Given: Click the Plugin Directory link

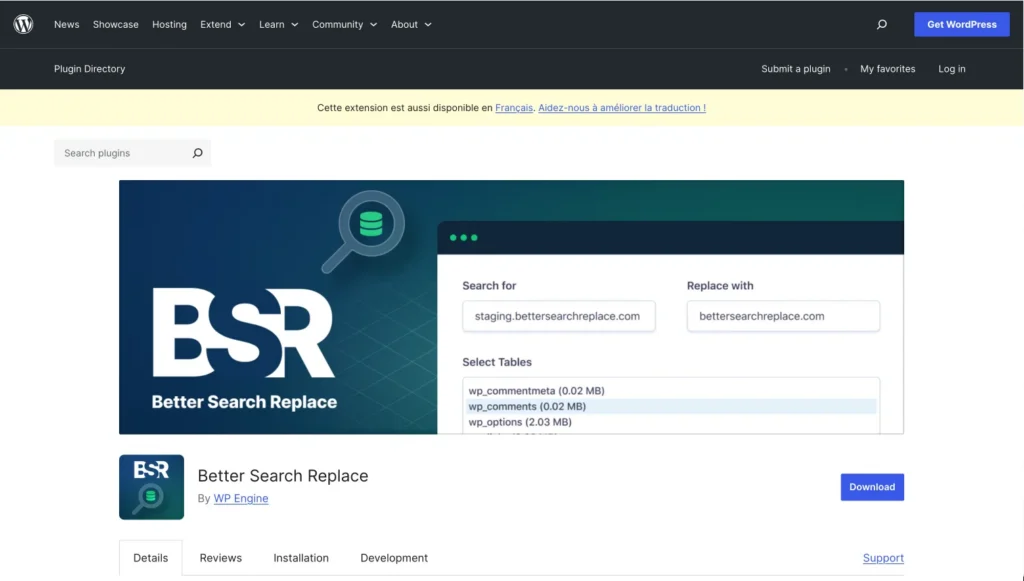Looking at the screenshot, I should pyautogui.click(x=89, y=68).
